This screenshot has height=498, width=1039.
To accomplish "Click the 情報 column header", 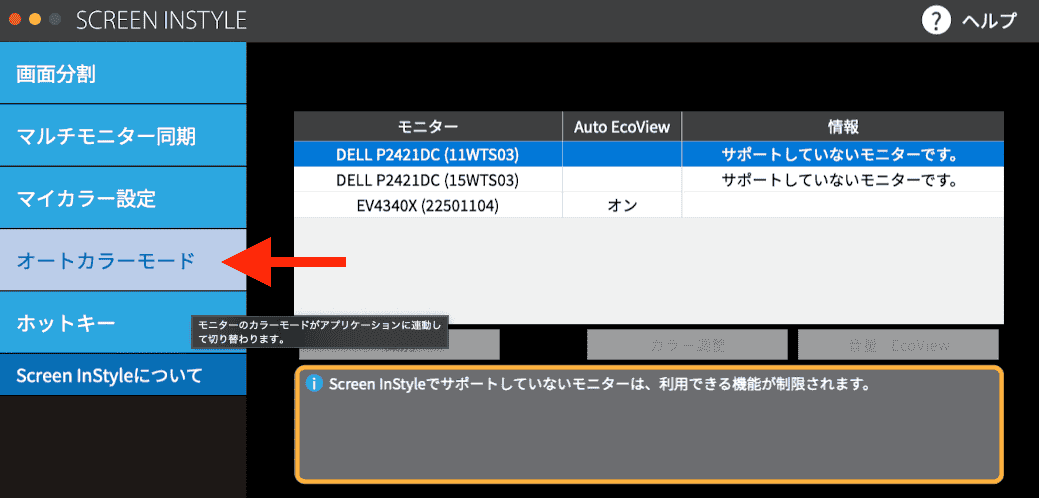I will [842, 126].
